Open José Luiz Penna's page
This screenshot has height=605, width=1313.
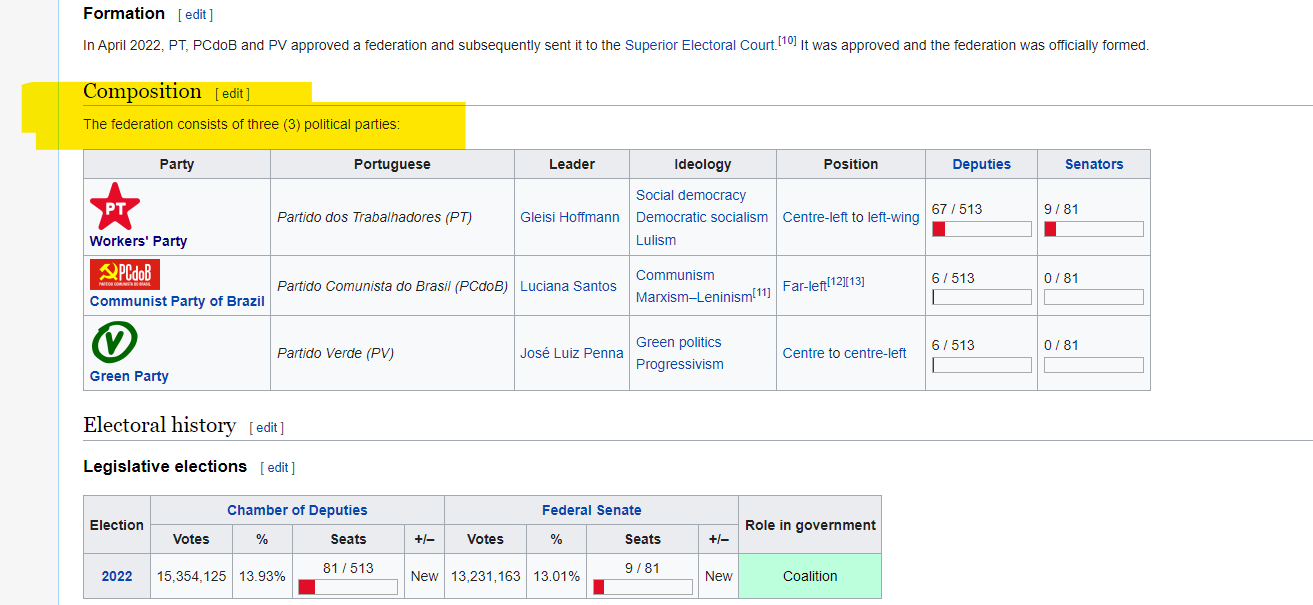pyautogui.click(x=572, y=353)
